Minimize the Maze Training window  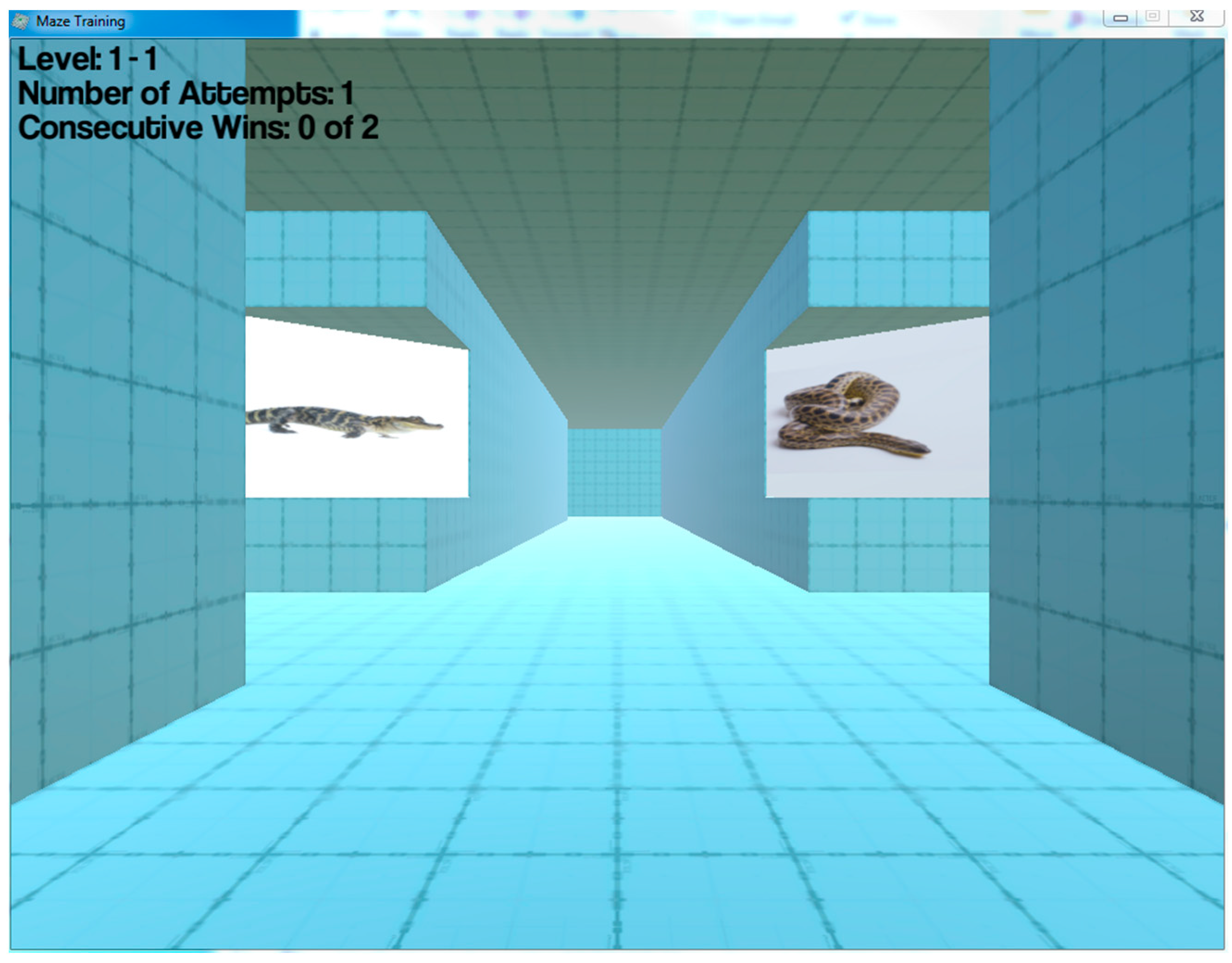[1120, 18]
